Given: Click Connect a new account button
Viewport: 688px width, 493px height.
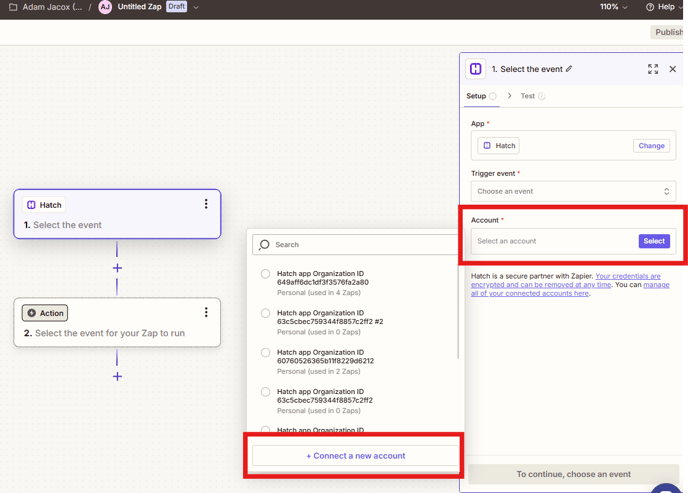Looking at the screenshot, I should tap(355, 456).
